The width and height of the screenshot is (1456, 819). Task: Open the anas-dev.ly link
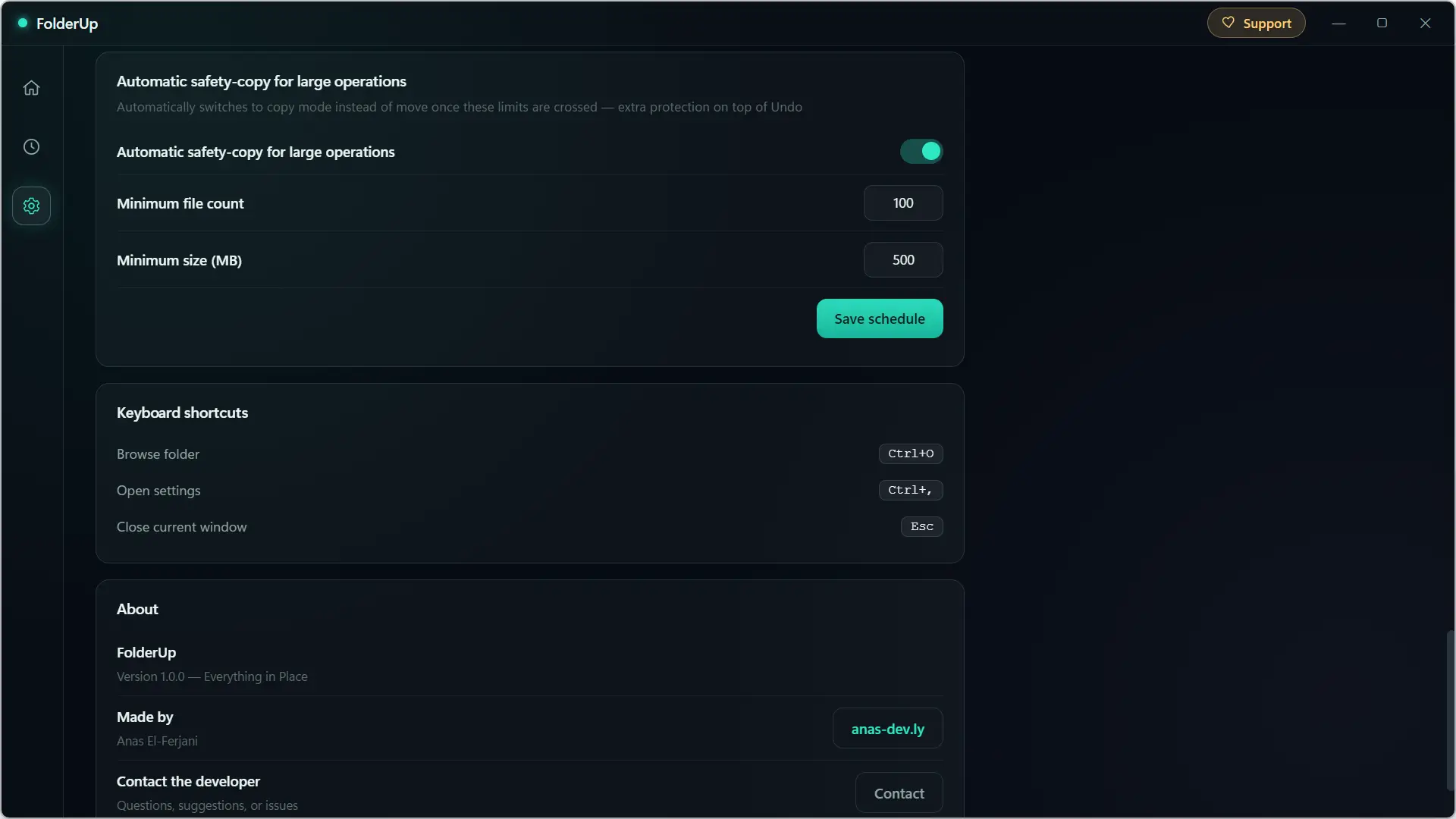888,729
